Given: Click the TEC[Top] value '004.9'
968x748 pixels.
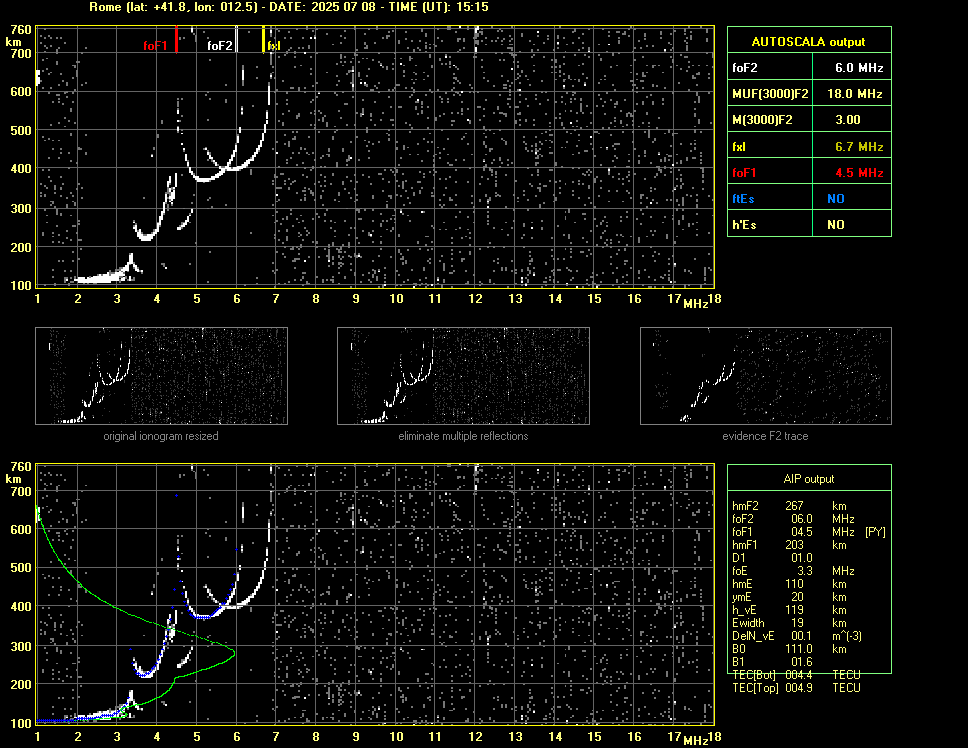Looking at the screenshot, I should tap(799, 688).
